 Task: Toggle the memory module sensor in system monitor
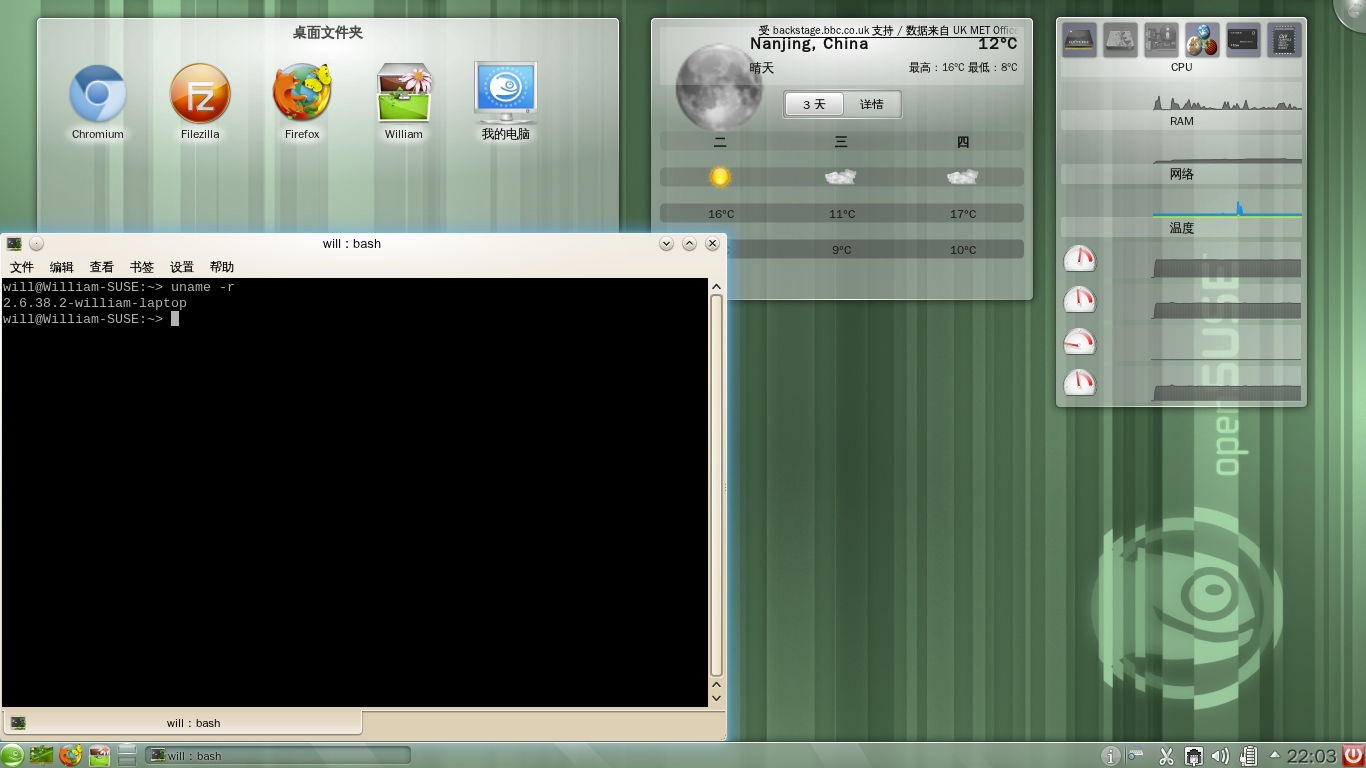coord(1241,40)
